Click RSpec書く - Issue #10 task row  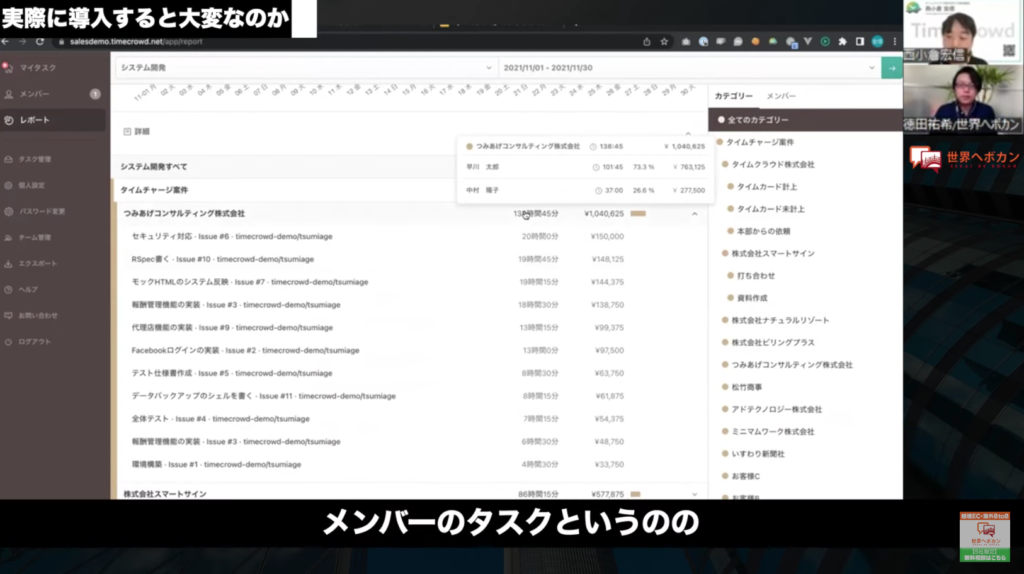coord(410,259)
